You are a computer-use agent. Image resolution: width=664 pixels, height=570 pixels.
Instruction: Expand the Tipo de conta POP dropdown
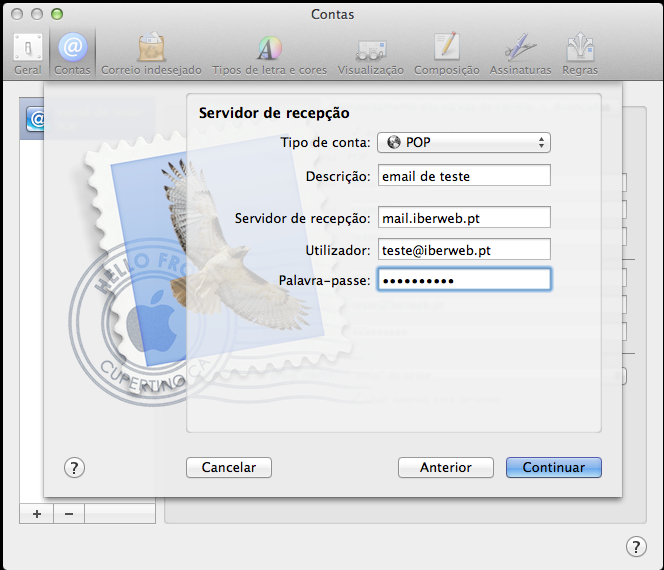click(463, 142)
